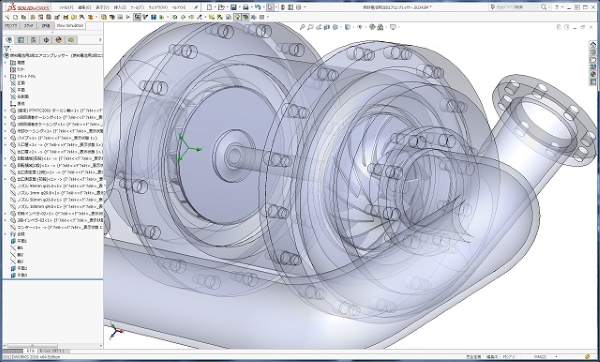Click the Edit Appearance color ball icon
600x362 pixels.
372,27
